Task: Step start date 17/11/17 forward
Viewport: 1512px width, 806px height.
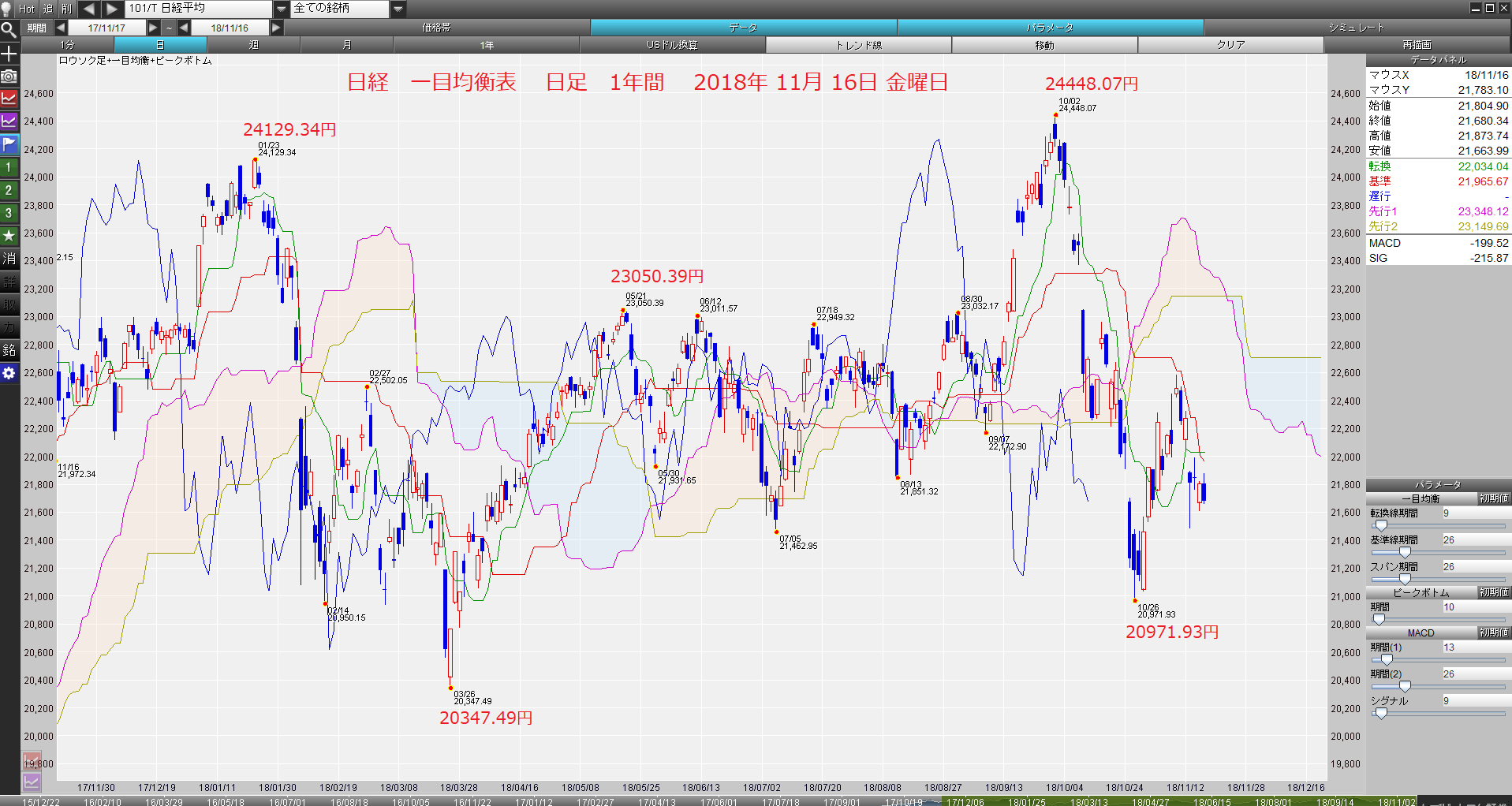Action: (x=153, y=28)
